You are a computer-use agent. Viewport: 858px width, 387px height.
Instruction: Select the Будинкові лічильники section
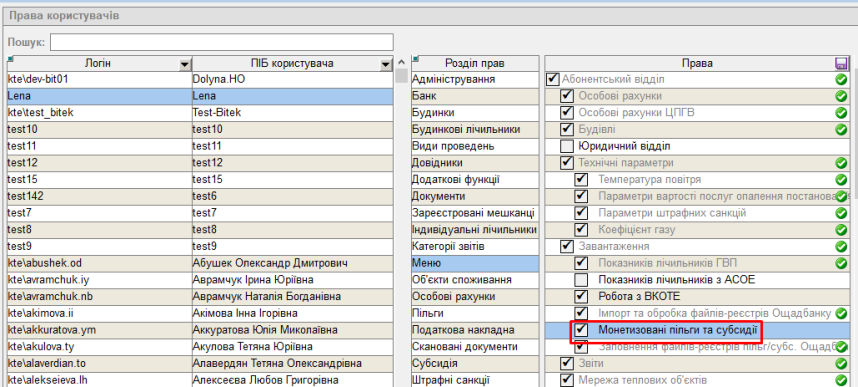click(x=475, y=130)
